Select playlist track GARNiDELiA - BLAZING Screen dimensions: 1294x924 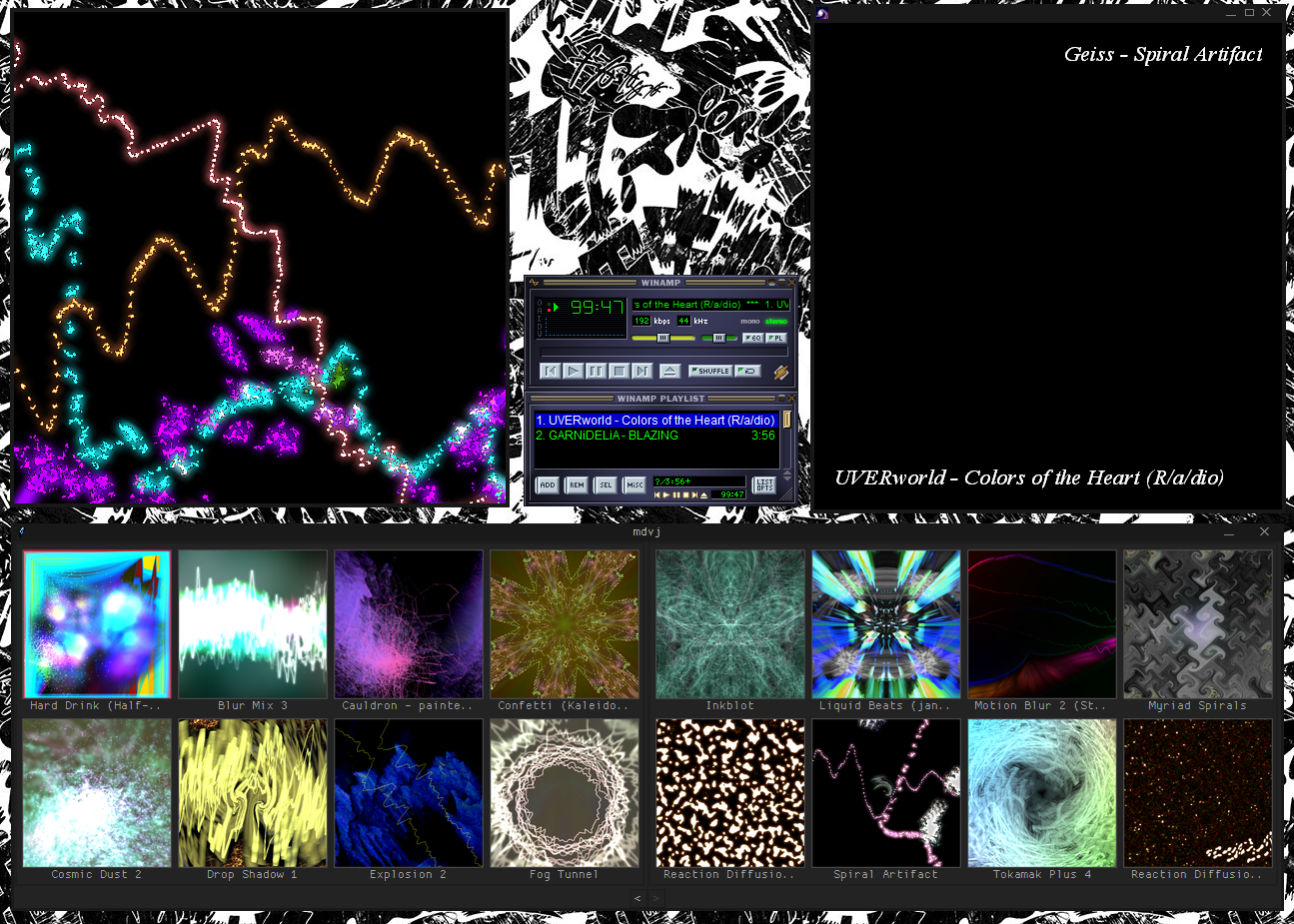pyautogui.click(x=656, y=436)
